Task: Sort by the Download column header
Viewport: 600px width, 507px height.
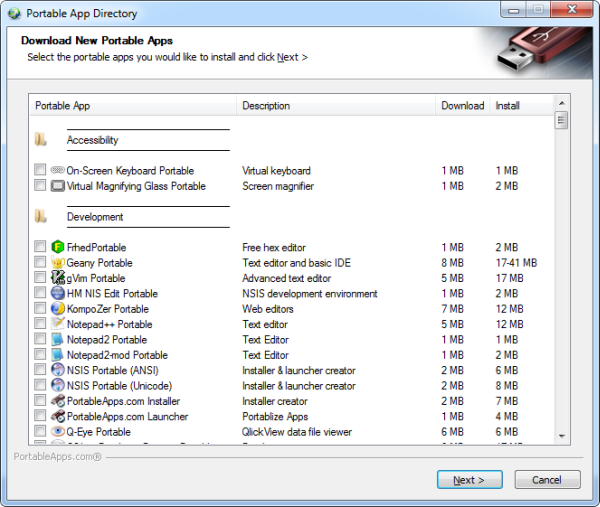Action: pos(463,105)
